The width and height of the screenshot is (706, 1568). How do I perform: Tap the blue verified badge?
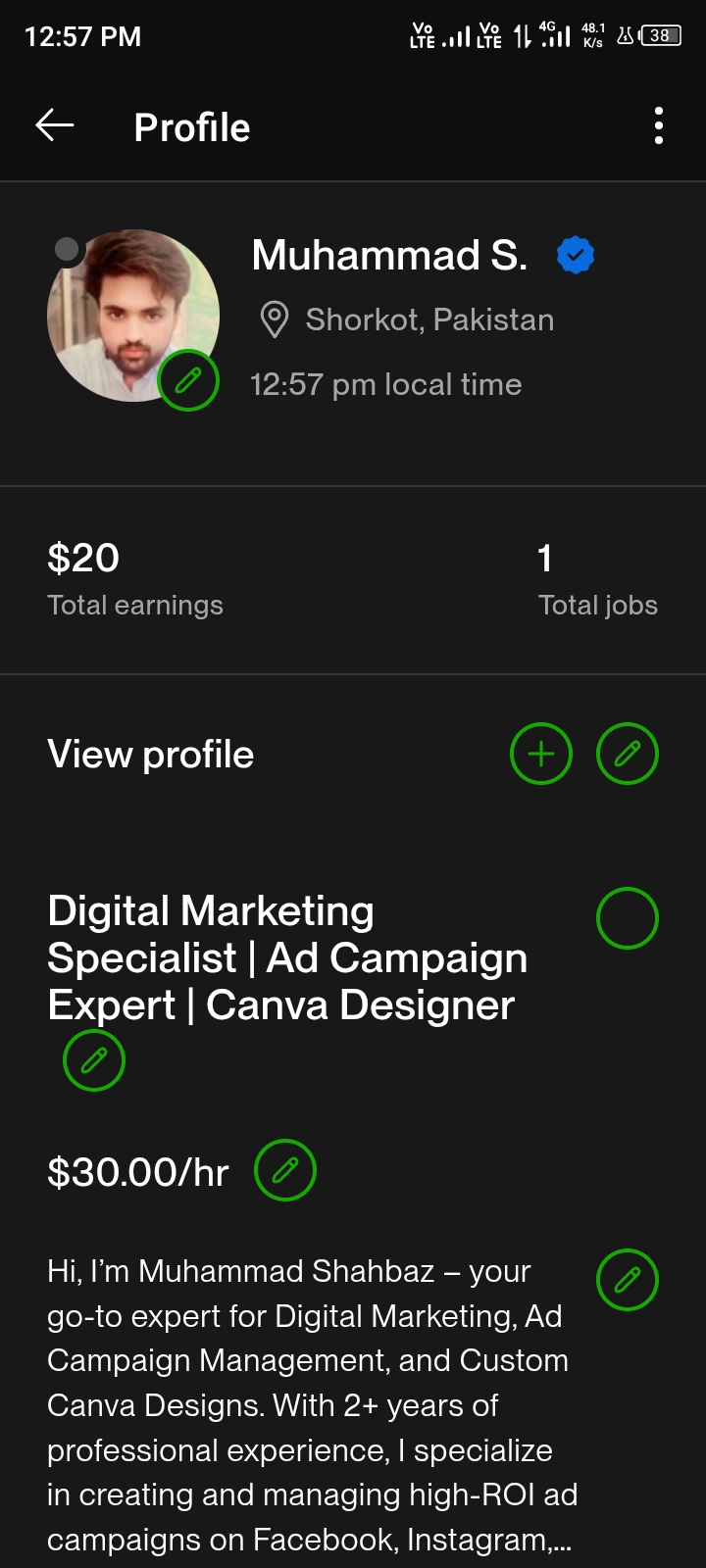576,256
